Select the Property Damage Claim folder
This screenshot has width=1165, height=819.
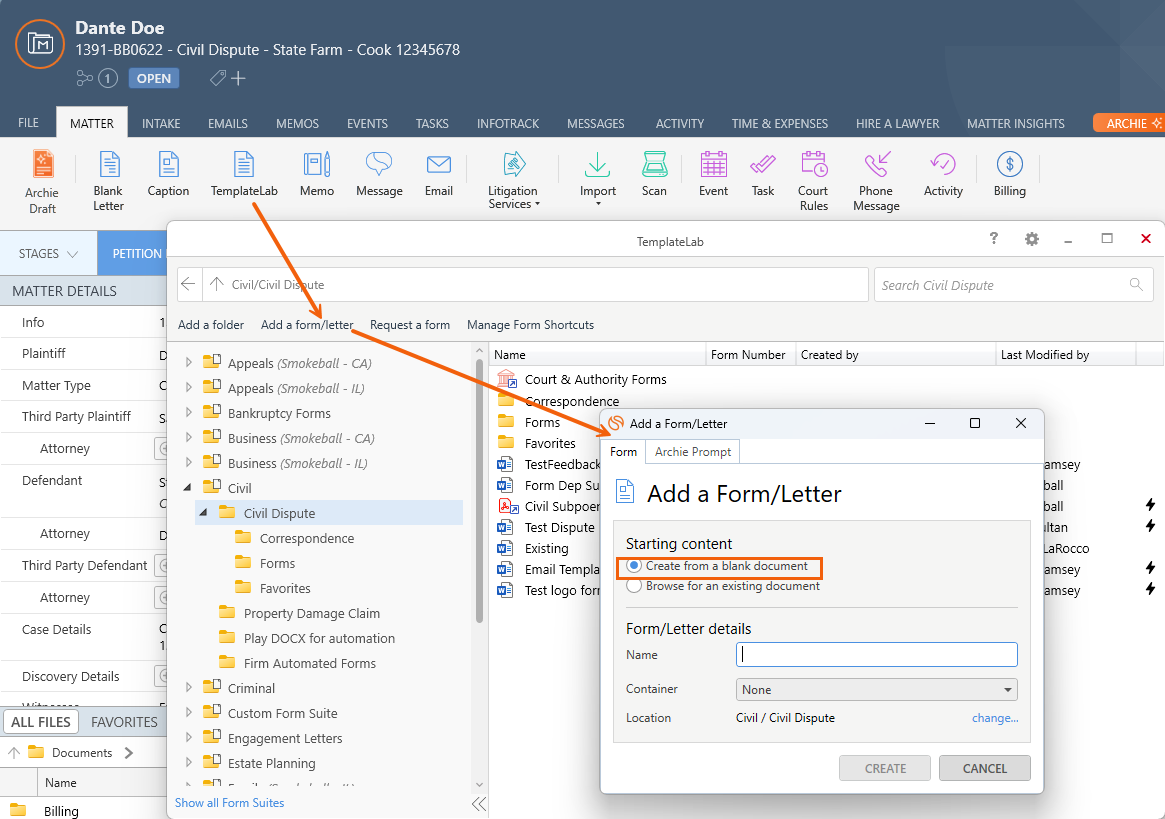point(311,613)
